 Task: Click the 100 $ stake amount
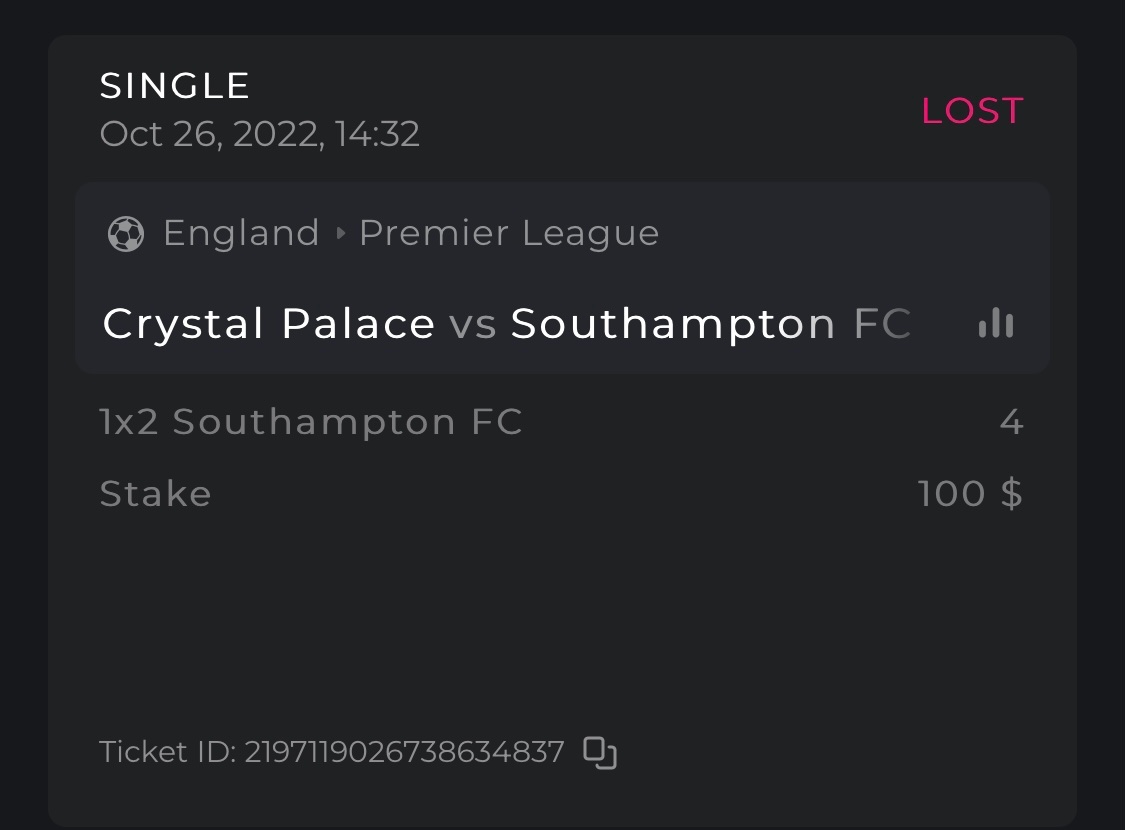pos(970,494)
